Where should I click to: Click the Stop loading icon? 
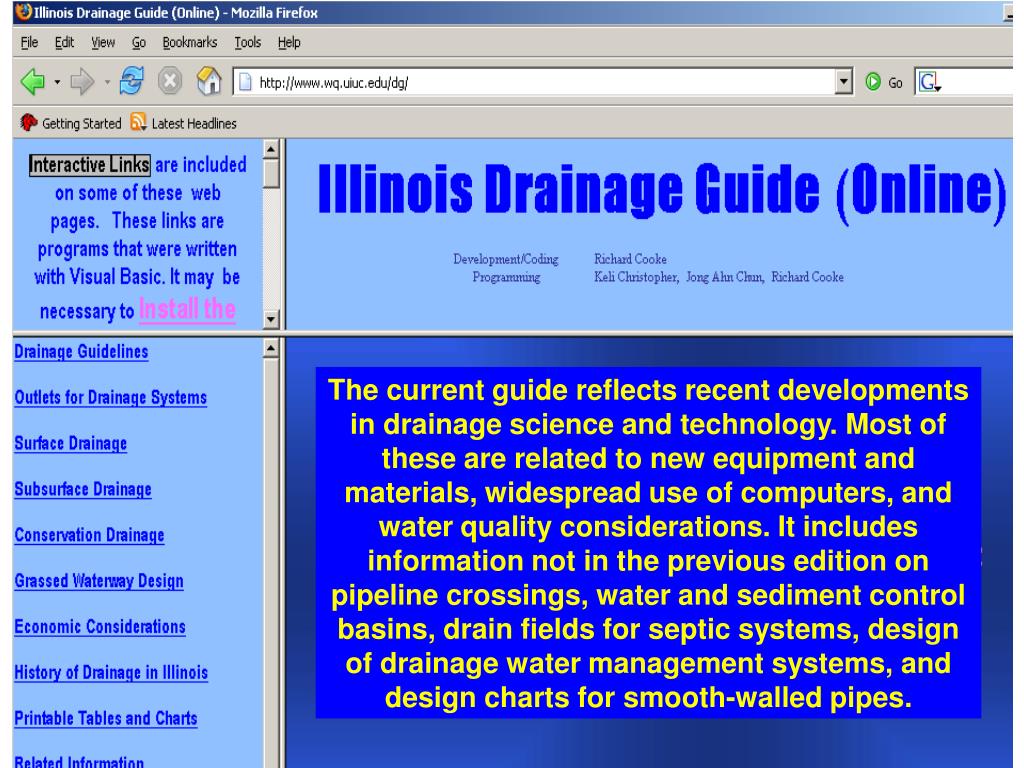point(170,82)
